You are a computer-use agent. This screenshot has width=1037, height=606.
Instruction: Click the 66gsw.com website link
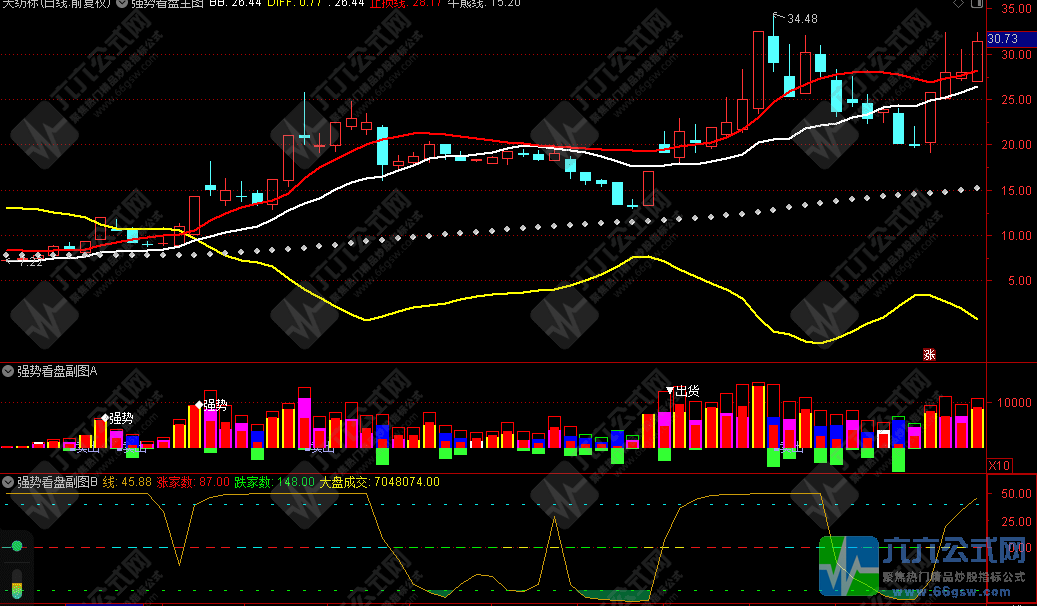pos(958,590)
